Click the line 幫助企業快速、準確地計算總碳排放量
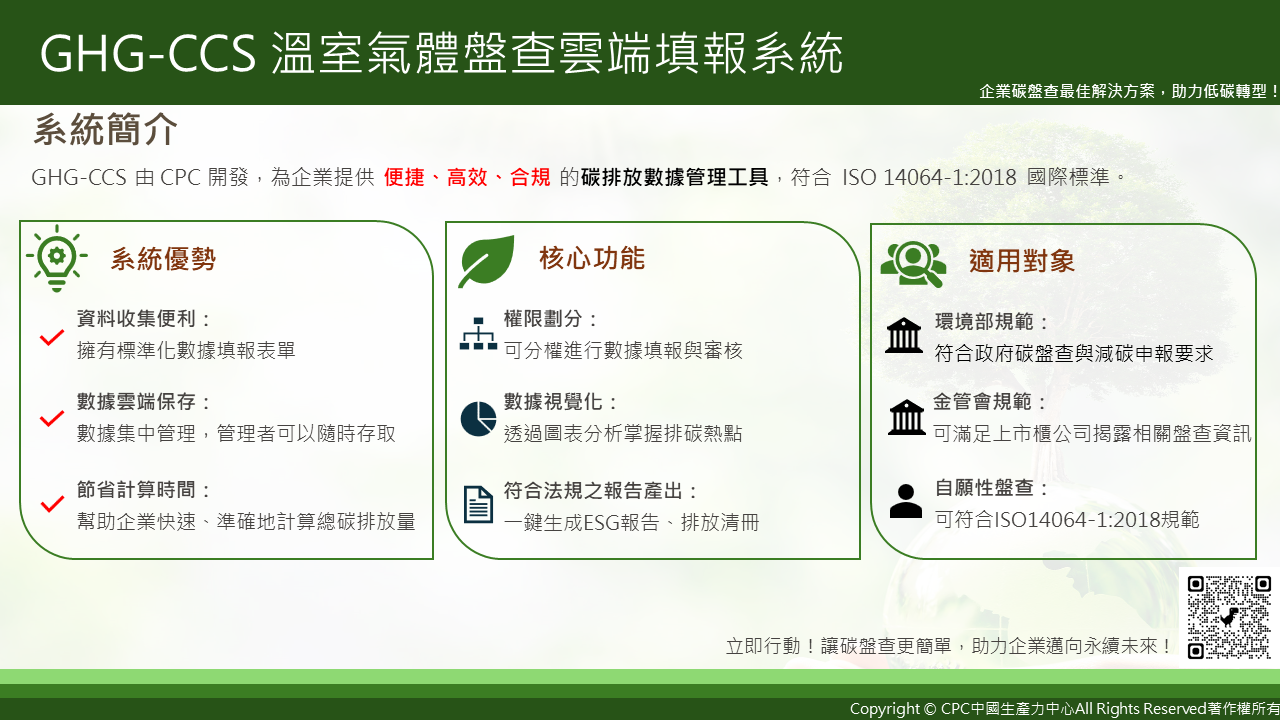The height and width of the screenshot is (720, 1280). 246,522
